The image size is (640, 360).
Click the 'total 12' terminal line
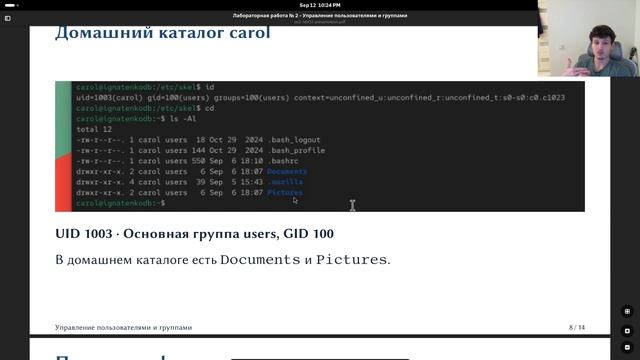(x=94, y=129)
